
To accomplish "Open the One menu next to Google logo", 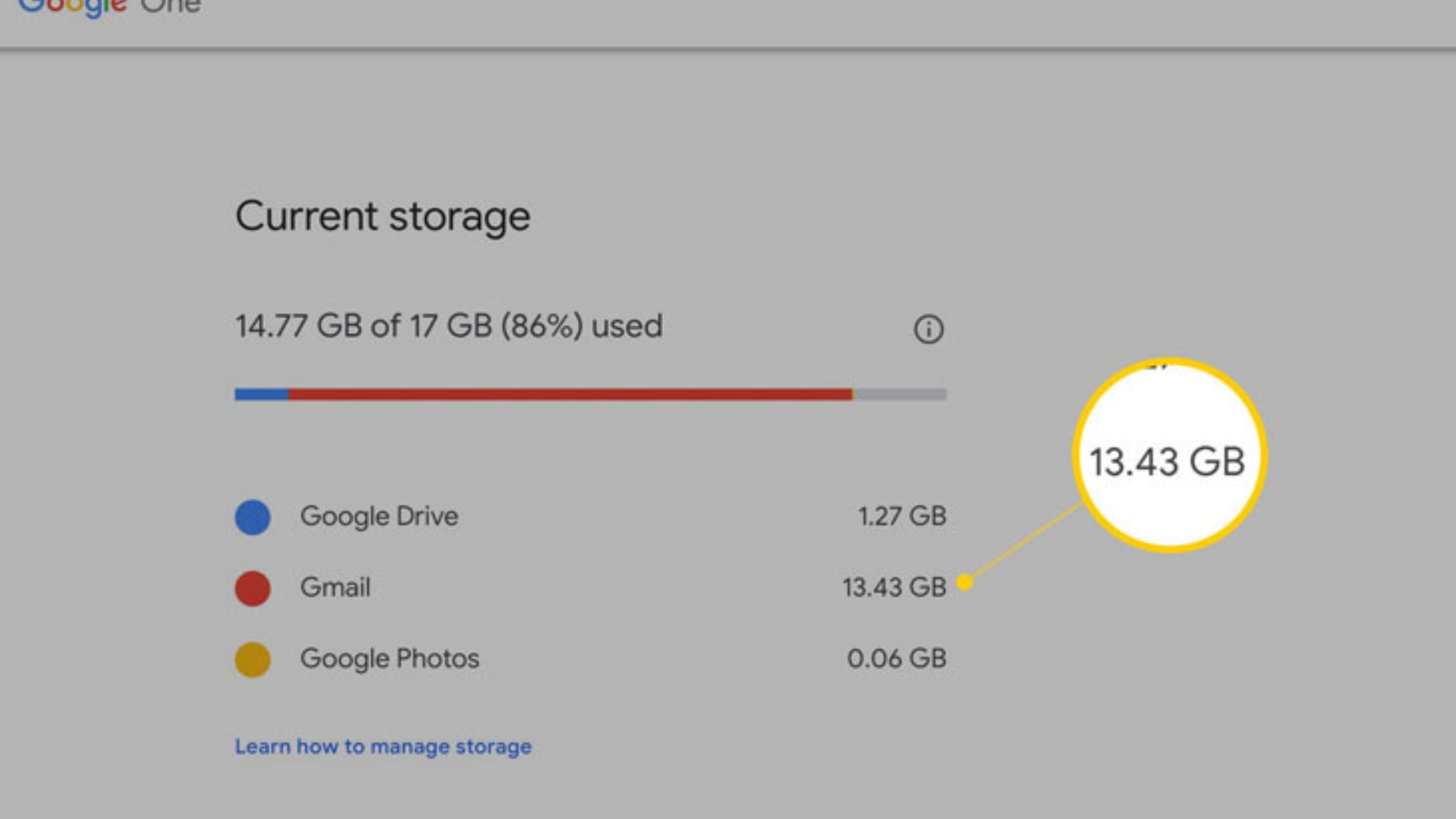I will pyautogui.click(x=173, y=6).
